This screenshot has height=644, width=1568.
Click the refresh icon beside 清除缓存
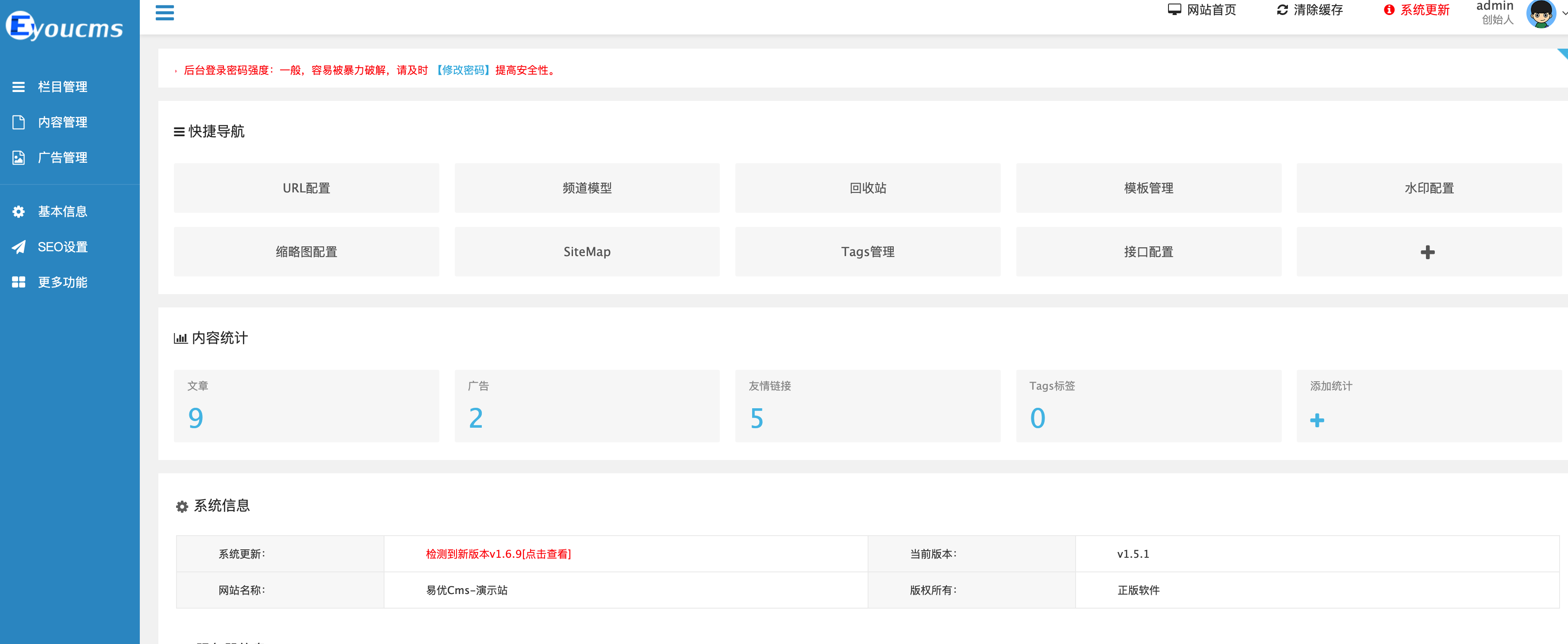tap(1282, 10)
